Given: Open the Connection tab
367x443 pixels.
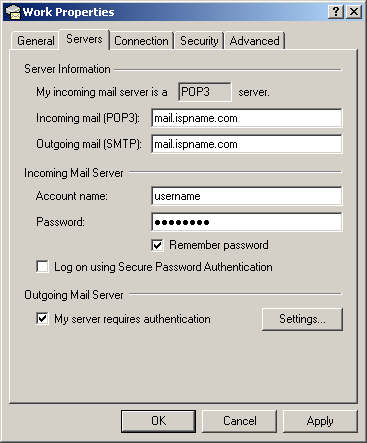Looking at the screenshot, I should (x=141, y=41).
